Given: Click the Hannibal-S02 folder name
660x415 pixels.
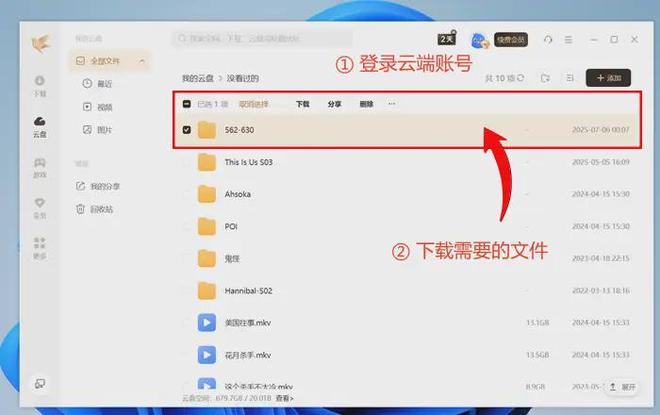Looking at the screenshot, I should (248, 291).
